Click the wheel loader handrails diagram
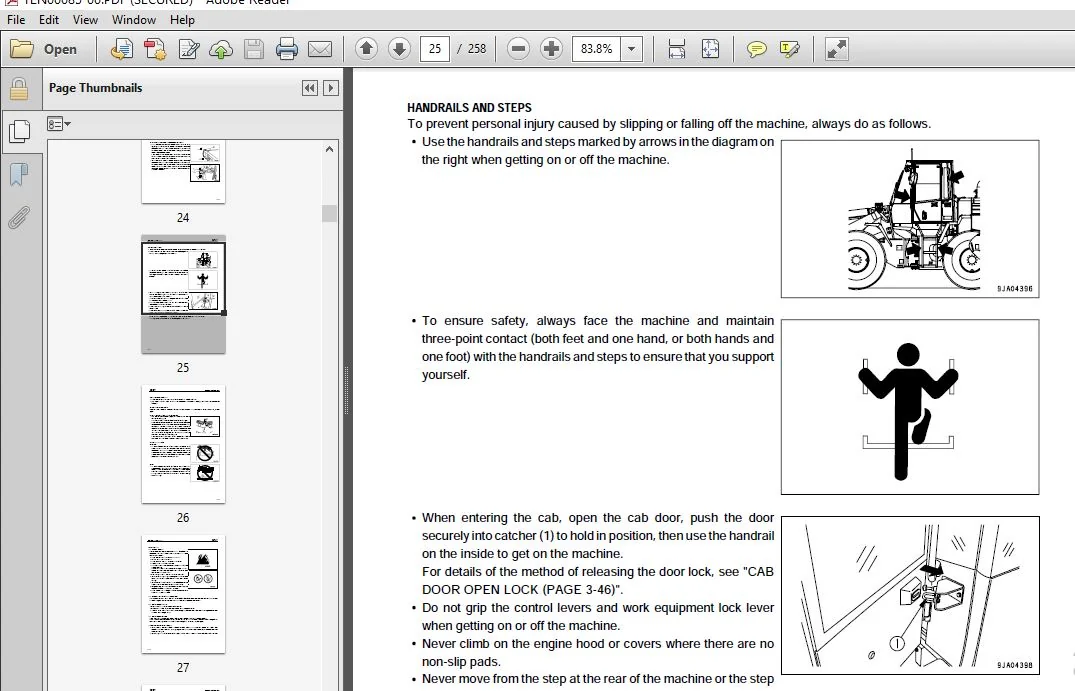This screenshot has height=691, width=1075. click(x=910, y=219)
